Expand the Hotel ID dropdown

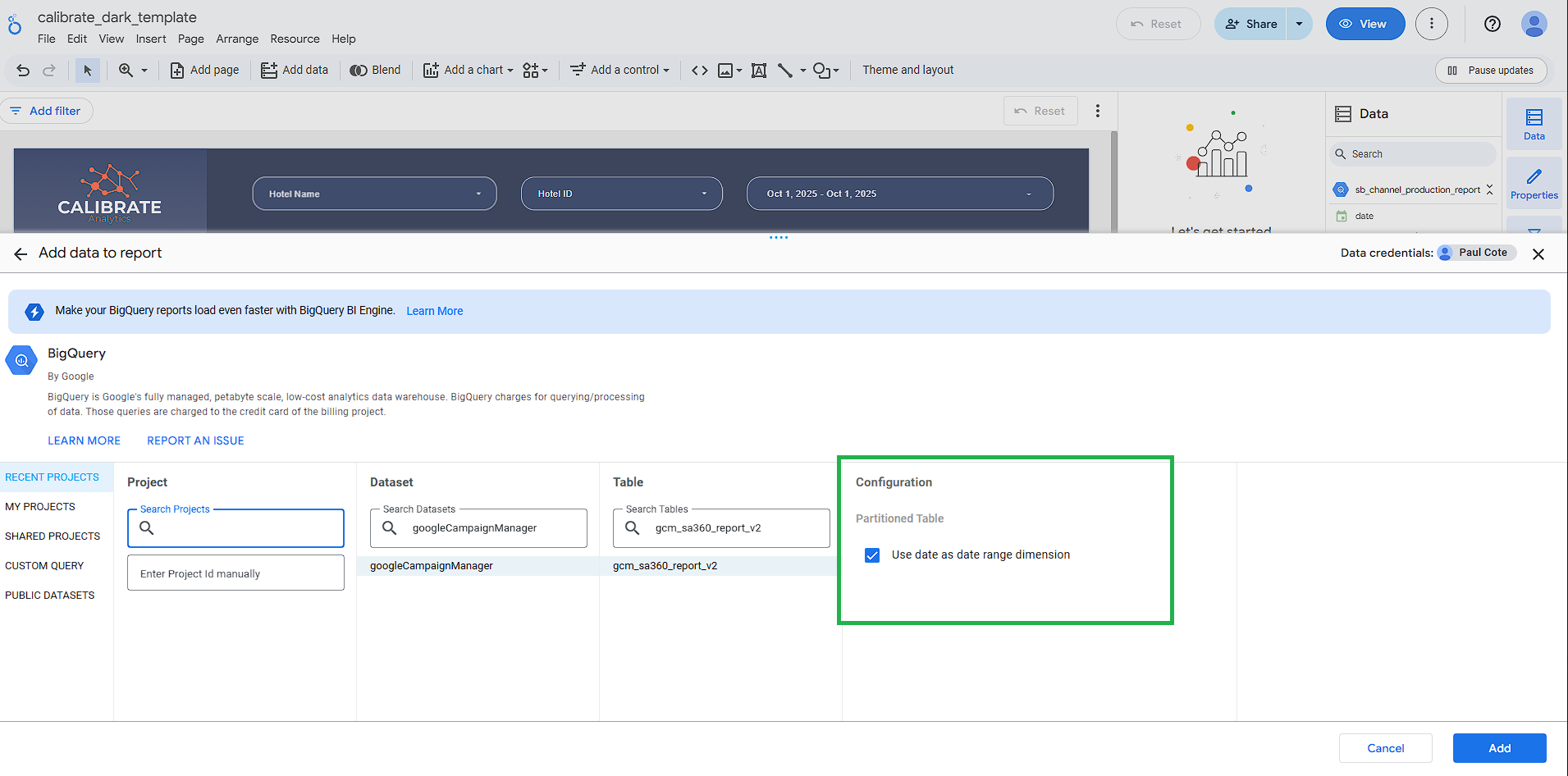622,194
